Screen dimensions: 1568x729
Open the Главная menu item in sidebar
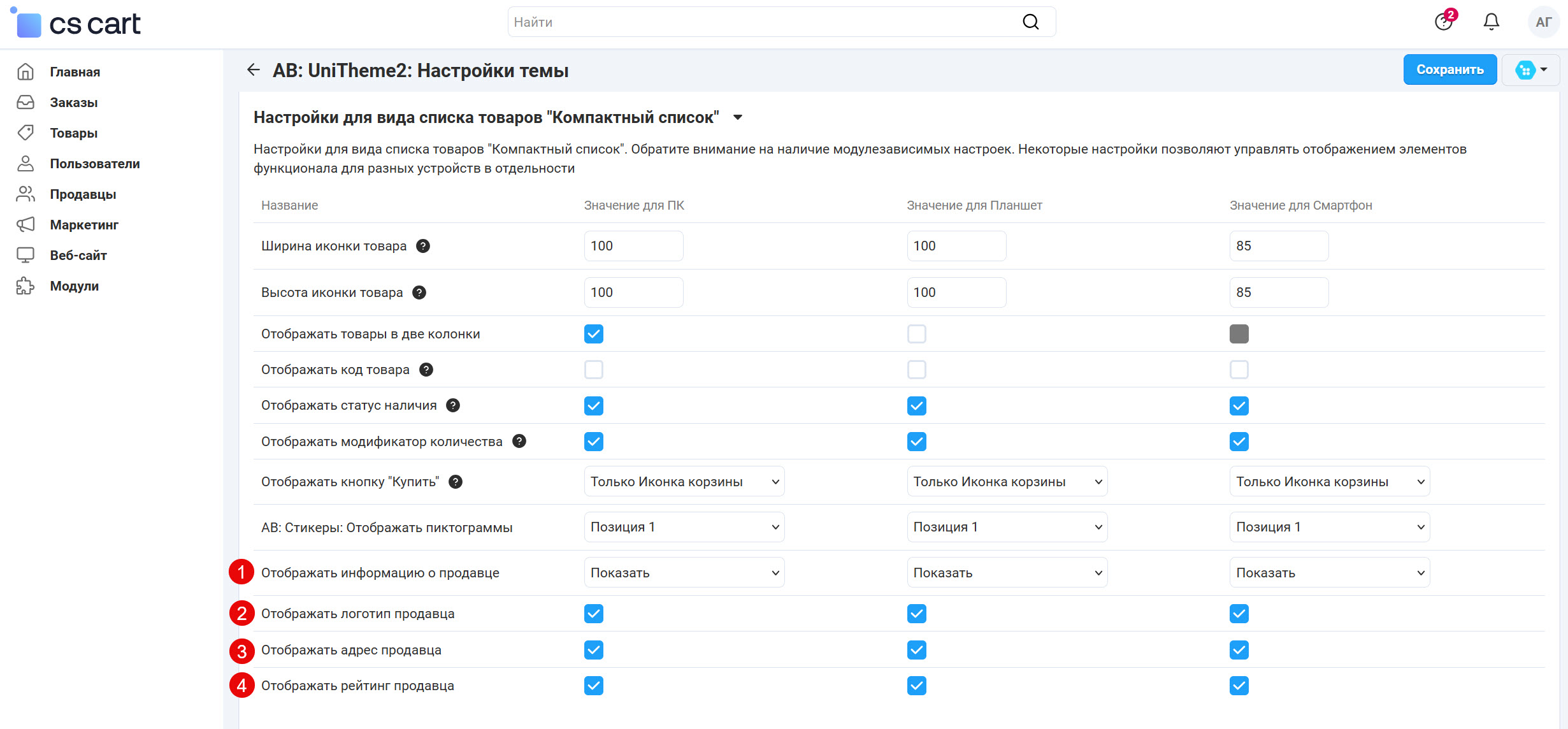pos(25,71)
